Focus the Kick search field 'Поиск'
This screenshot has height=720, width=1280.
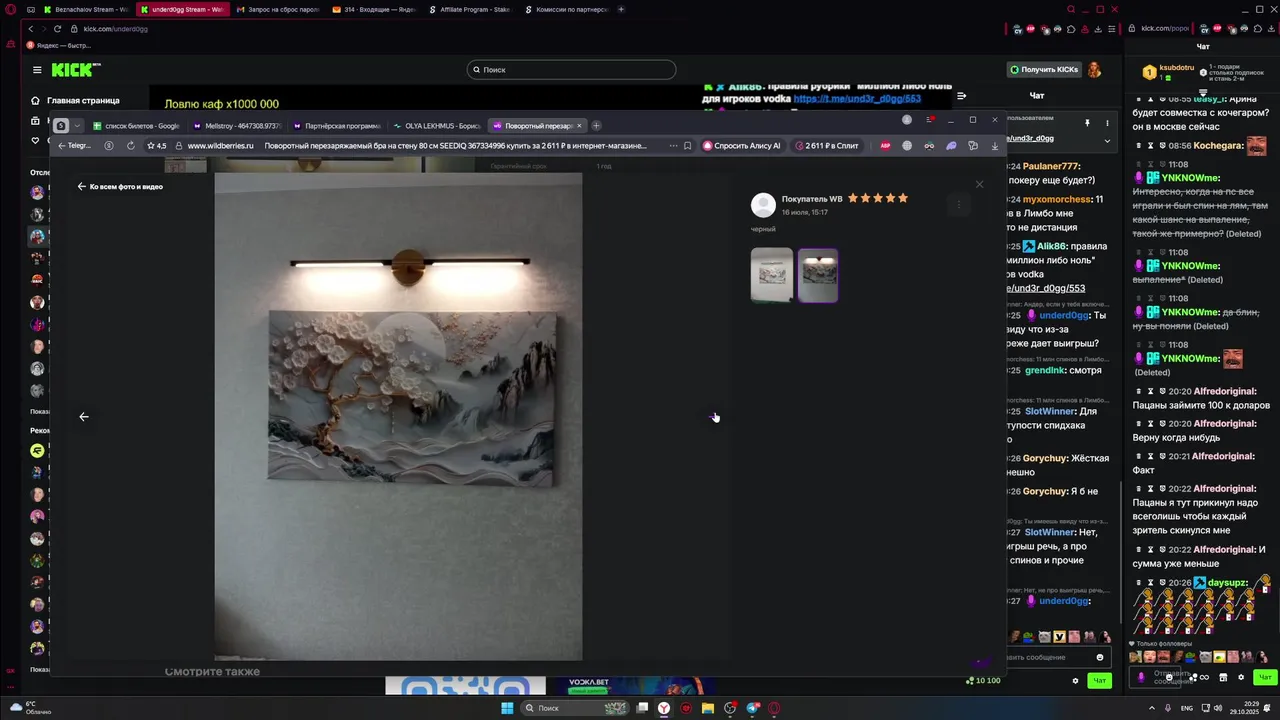(571, 70)
